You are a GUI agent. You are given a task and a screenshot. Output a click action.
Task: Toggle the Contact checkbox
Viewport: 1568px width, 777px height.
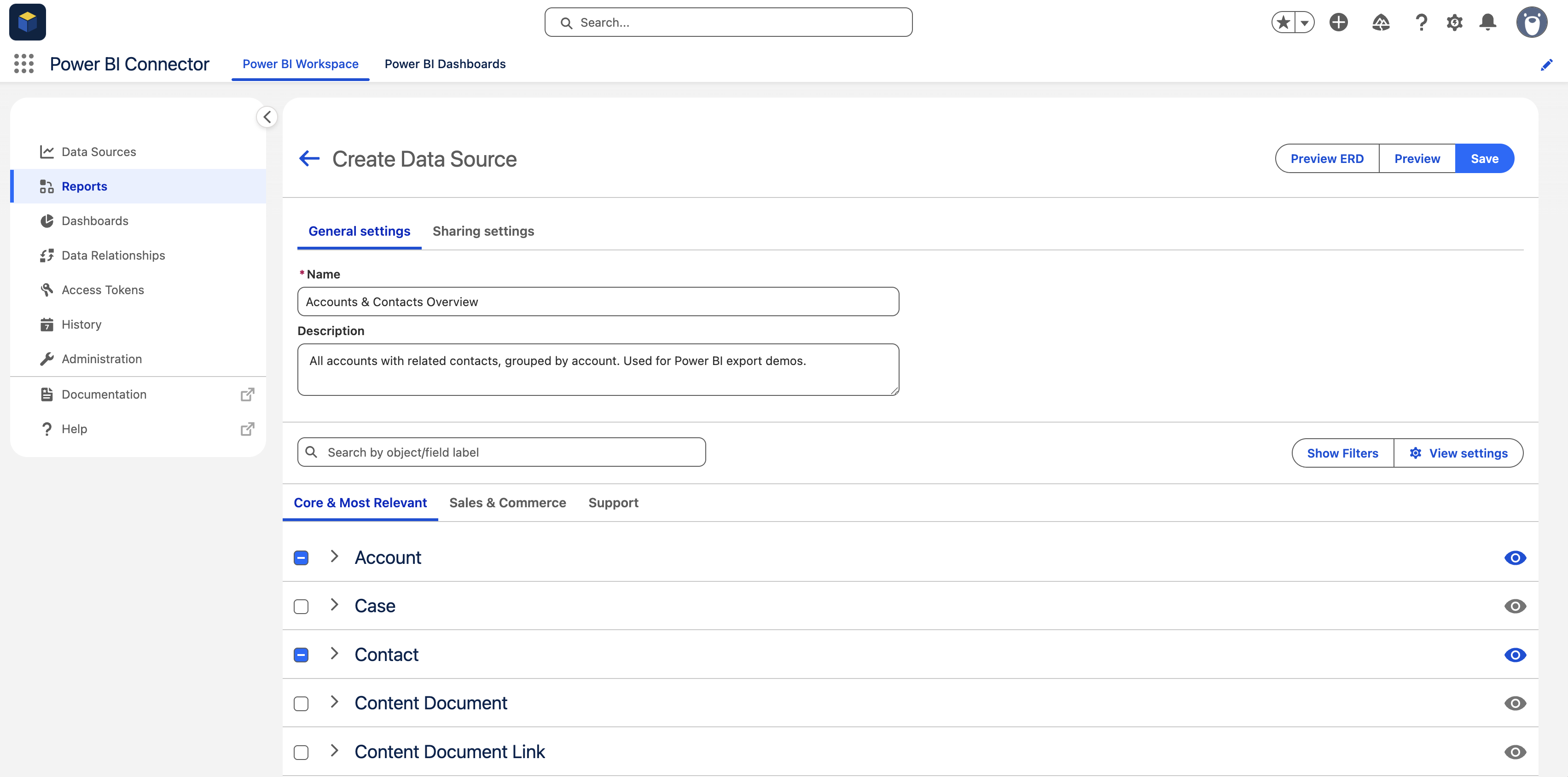pyautogui.click(x=301, y=655)
